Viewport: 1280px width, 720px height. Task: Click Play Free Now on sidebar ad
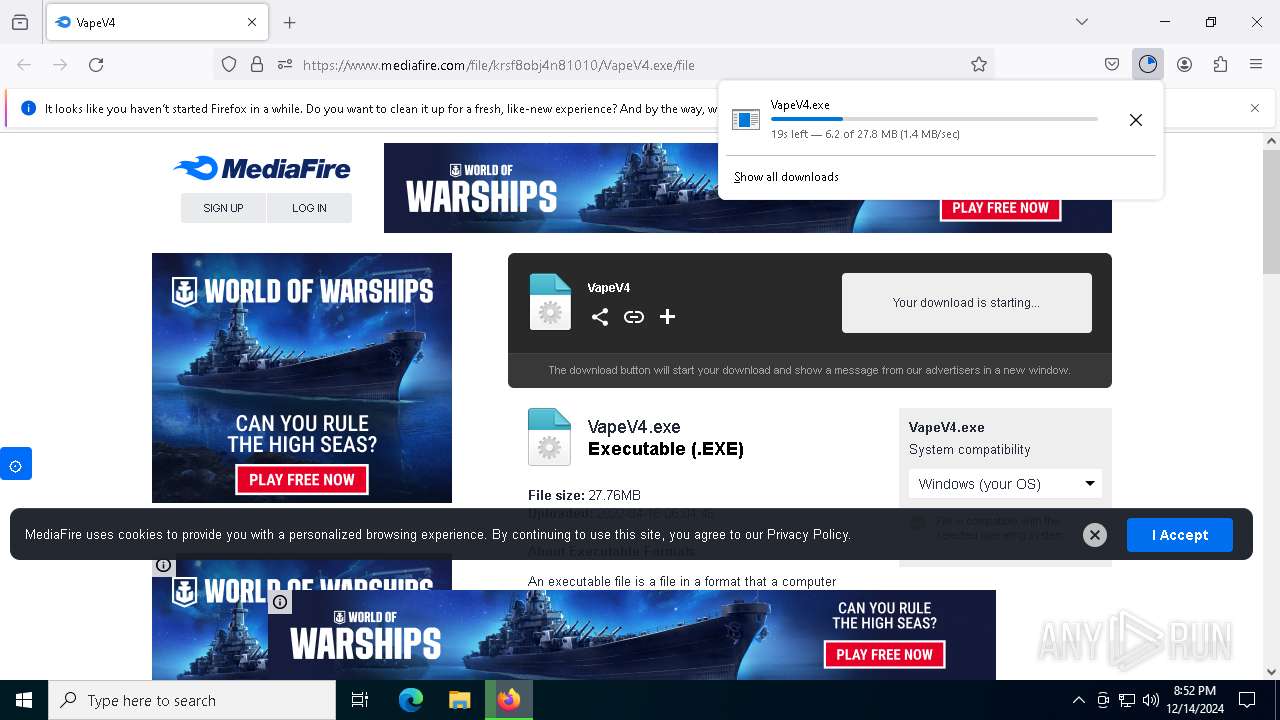coord(302,480)
